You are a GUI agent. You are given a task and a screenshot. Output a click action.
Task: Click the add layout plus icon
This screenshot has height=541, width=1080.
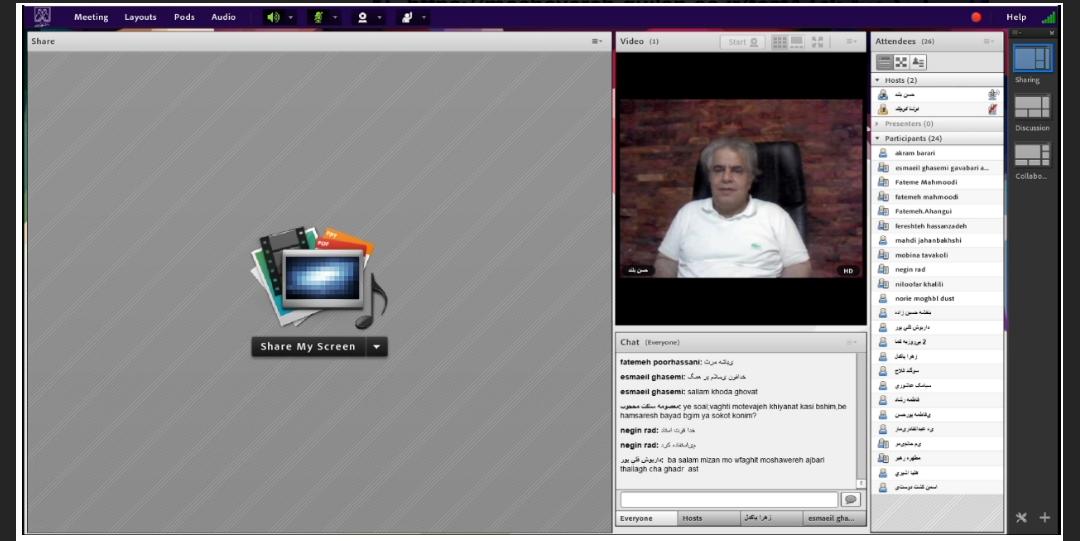(1045, 517)
